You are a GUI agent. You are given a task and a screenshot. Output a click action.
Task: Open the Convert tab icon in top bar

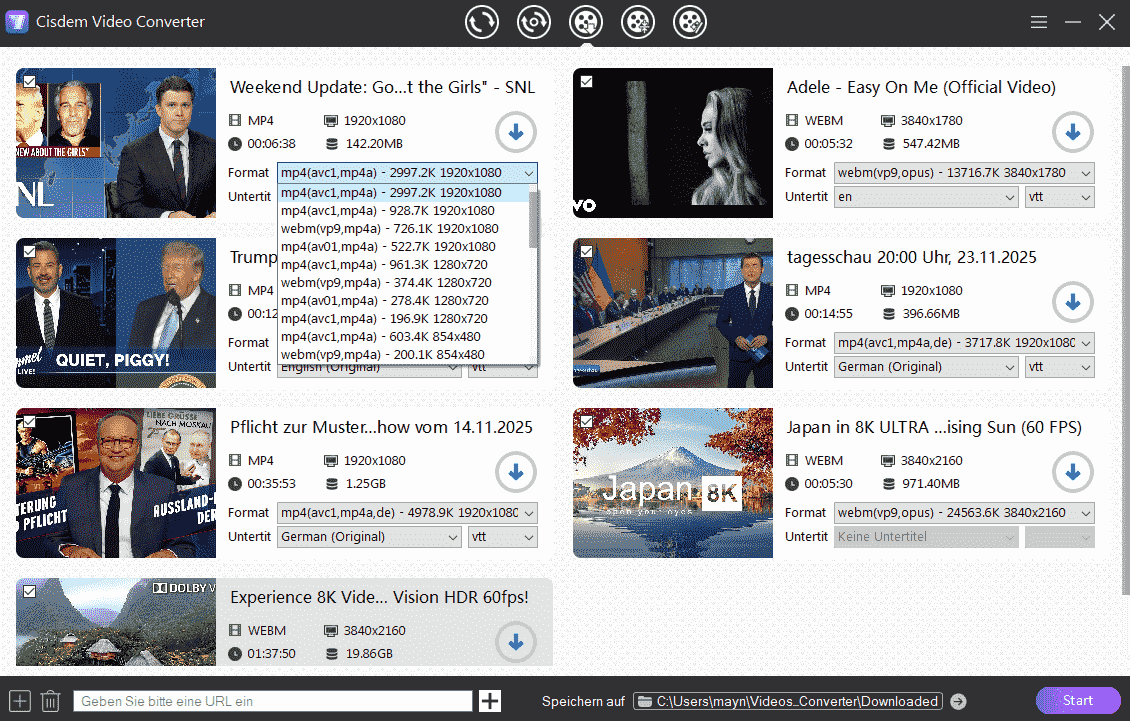[x=482, y=22]
